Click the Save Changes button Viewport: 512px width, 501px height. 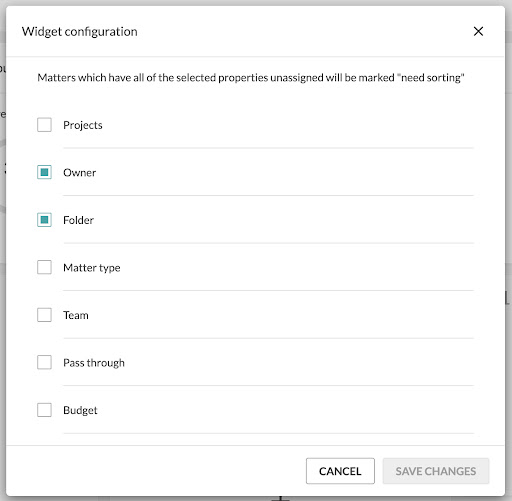[x=436, y=471]
